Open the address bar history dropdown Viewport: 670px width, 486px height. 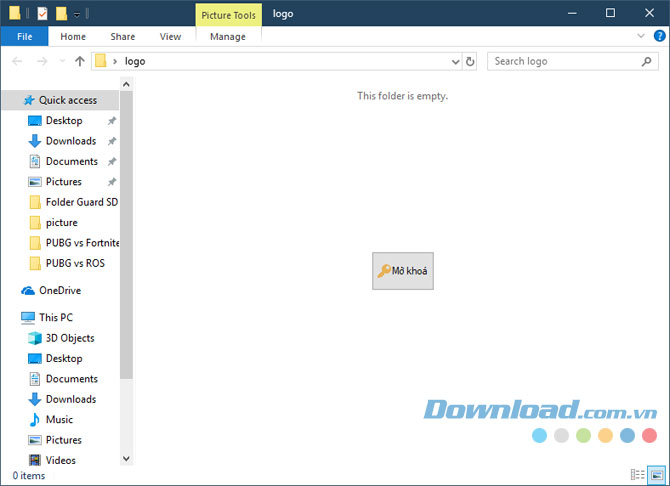pos(455,61)
